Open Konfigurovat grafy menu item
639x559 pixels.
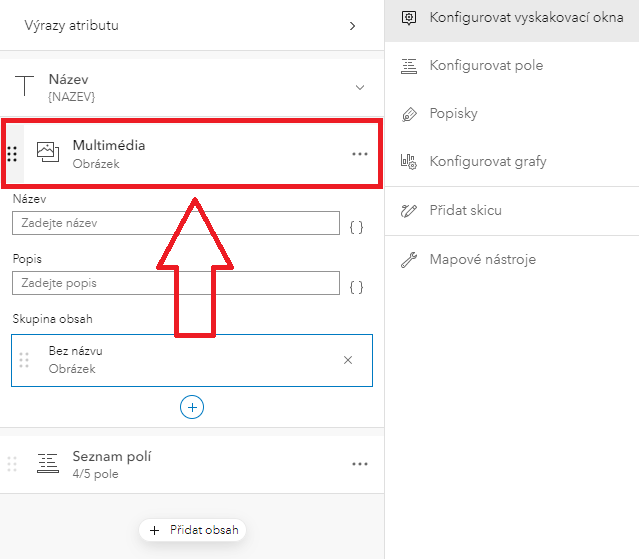pos(512,162)
